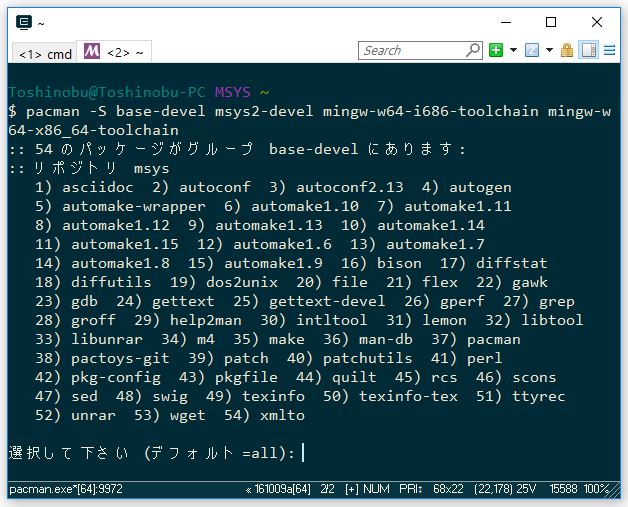Click the 15588 PID in status bar

[x=563, y=489]
